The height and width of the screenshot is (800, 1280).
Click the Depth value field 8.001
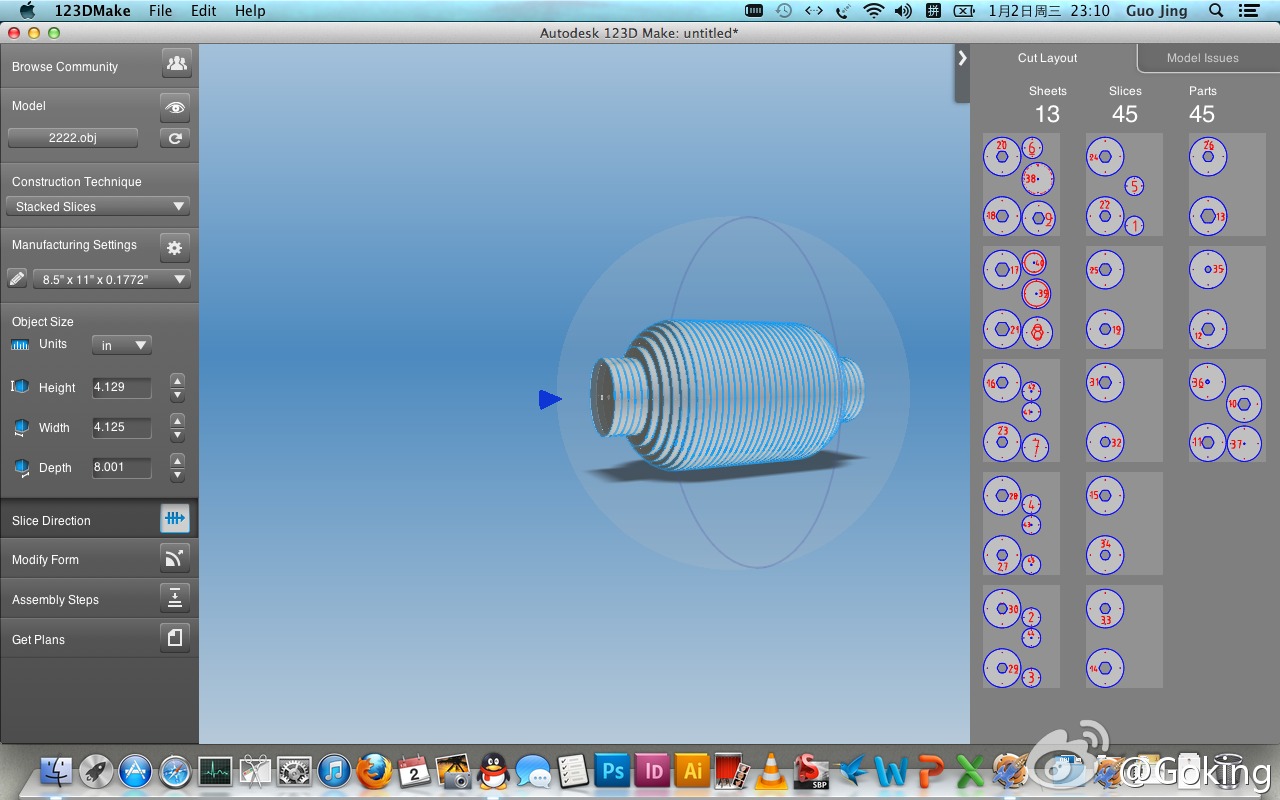point(122,467)
